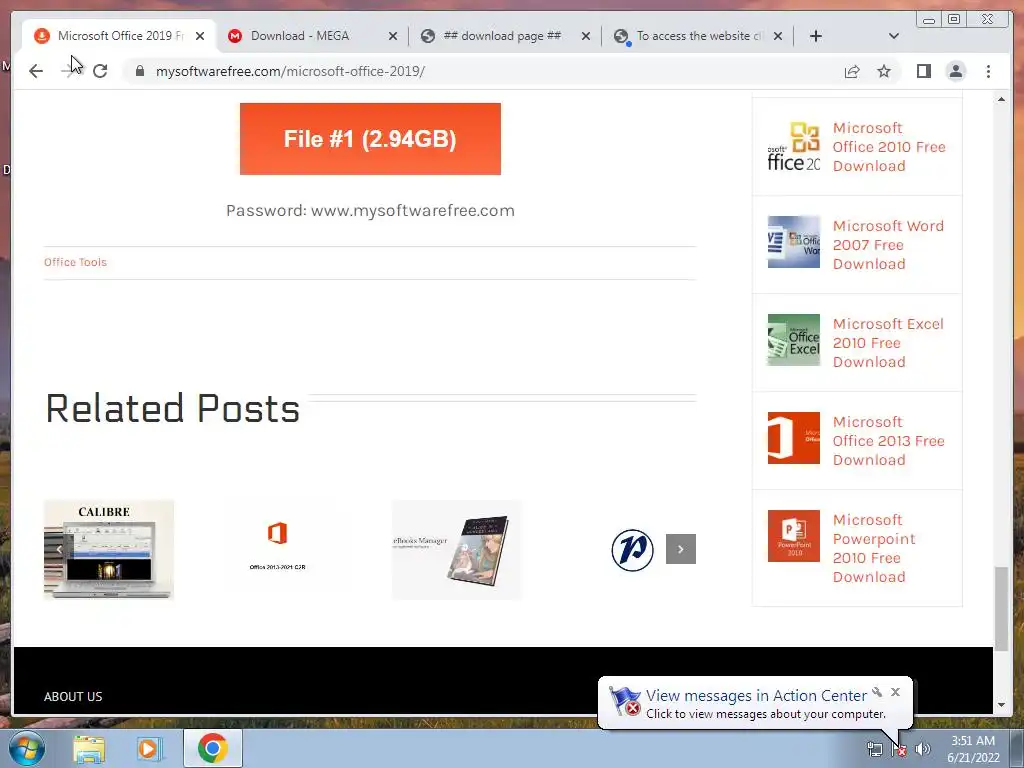The height and width of the screenshot is (768, 1024).
Task: Click the wrench options icon in balloon
Action: 877,692
